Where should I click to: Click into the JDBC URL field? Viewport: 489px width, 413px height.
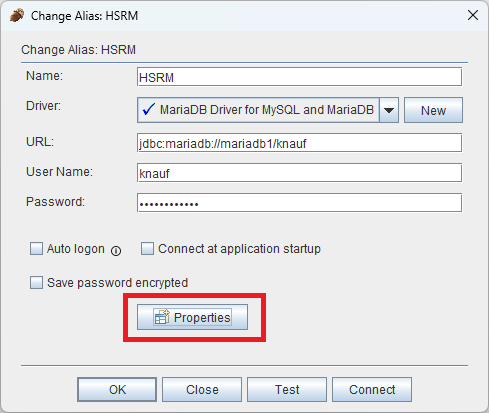(299, 143)
